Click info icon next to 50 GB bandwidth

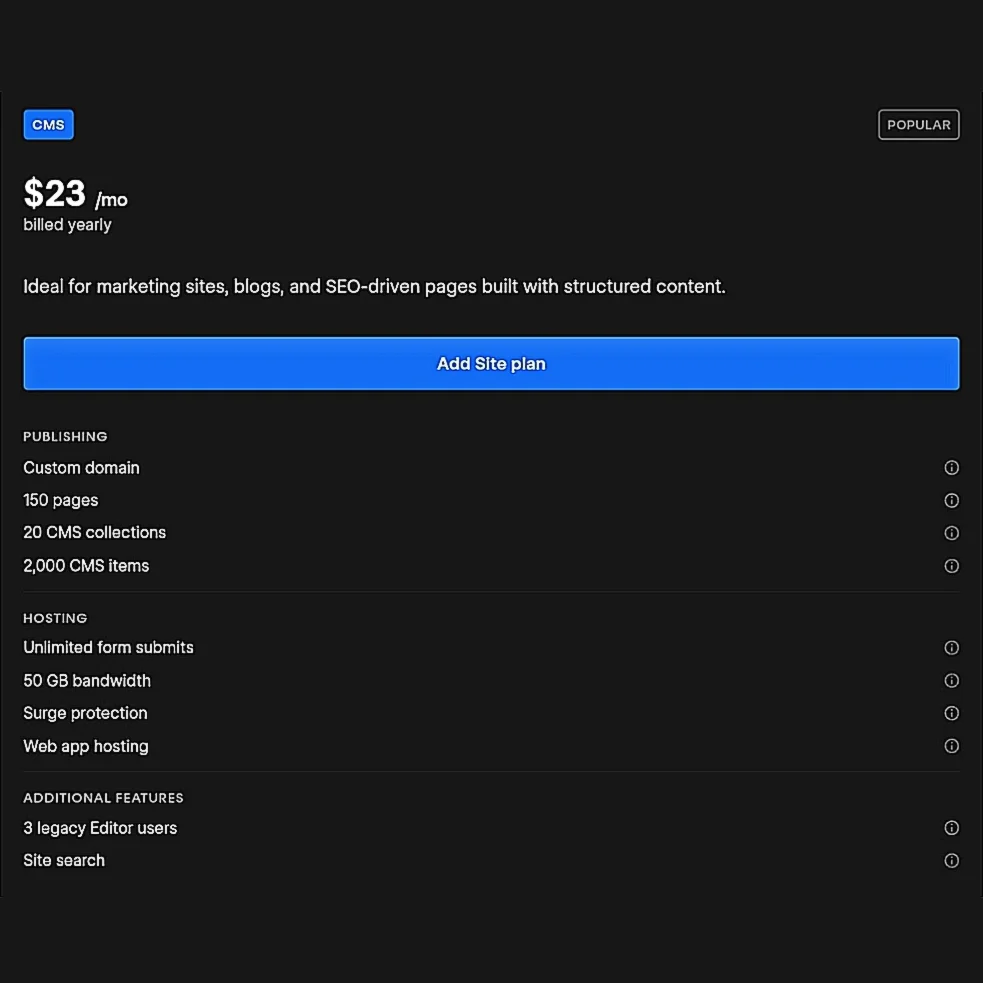click(951, 681)
